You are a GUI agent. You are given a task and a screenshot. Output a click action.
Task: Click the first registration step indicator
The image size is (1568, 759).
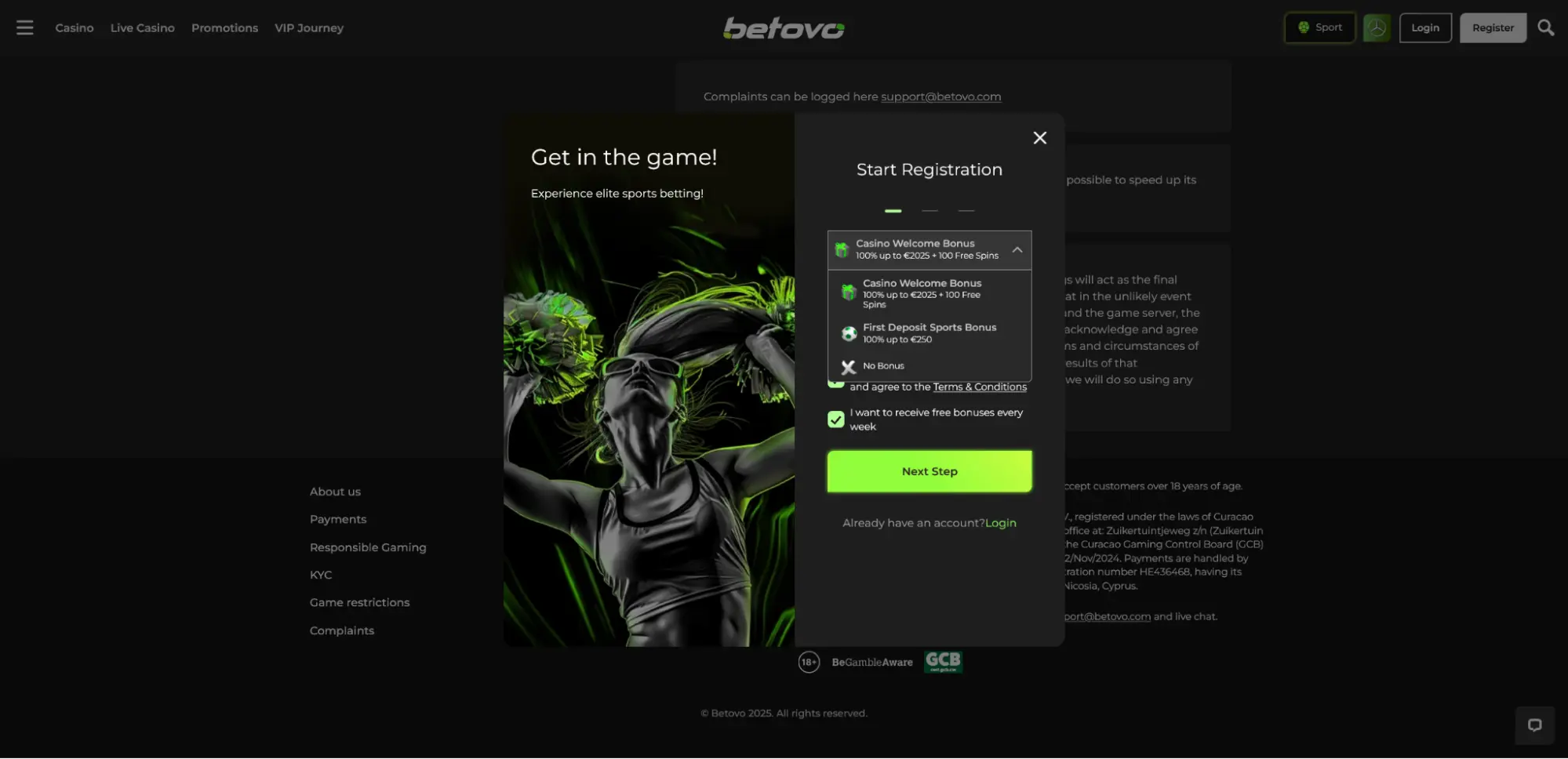(893, 211)
